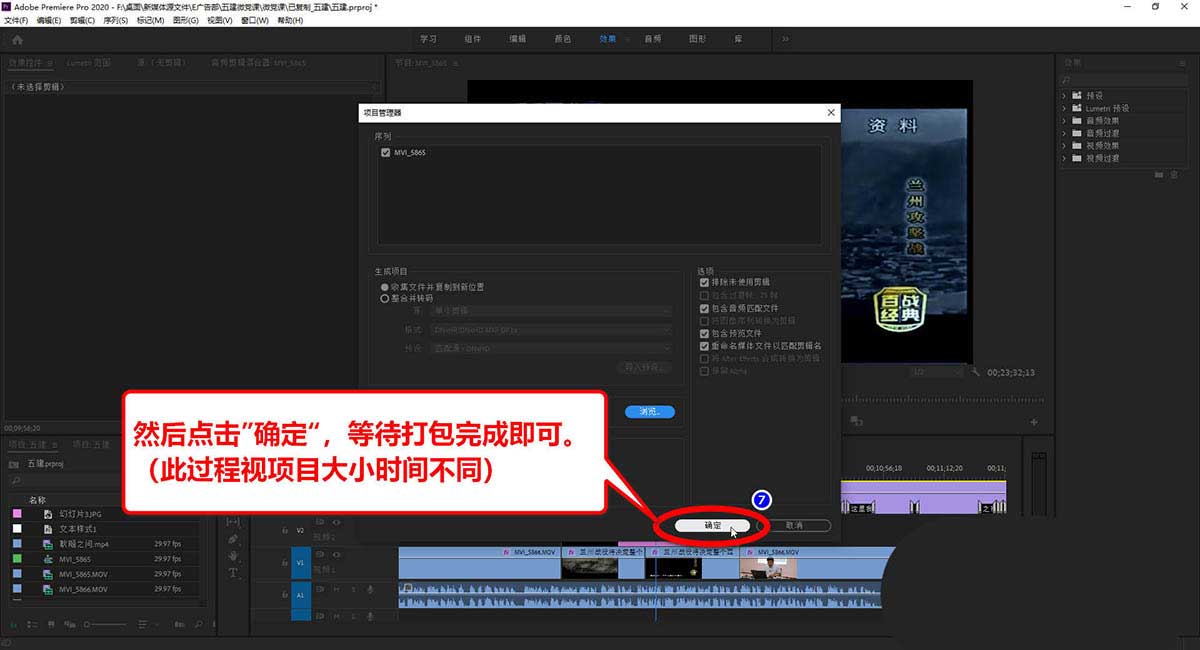Select the Pen tool in tools panel
This screenshot has height=650, width=1200.
coord(233,538)
